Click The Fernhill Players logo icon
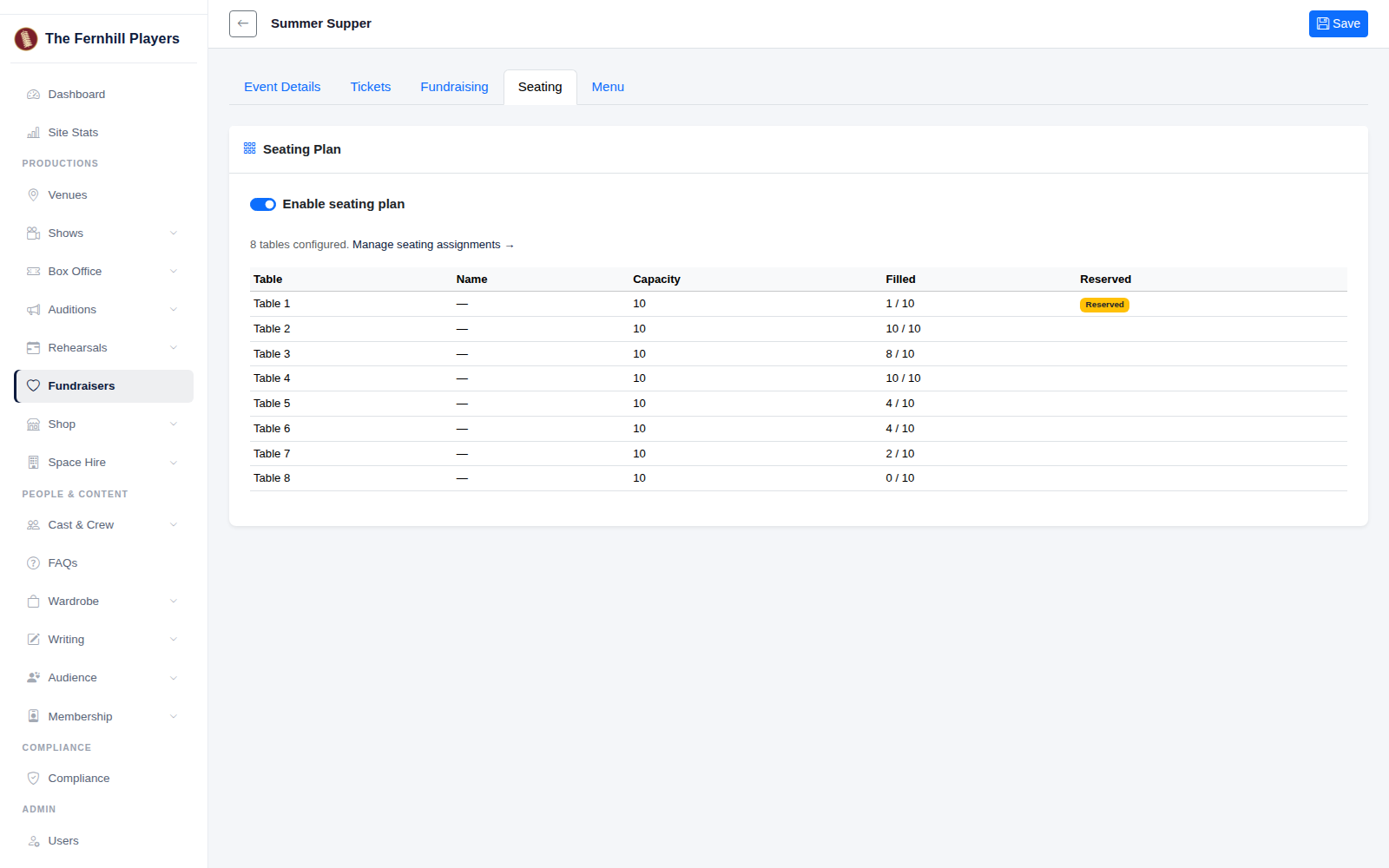Screen dimensions: 1389x868 26,38
